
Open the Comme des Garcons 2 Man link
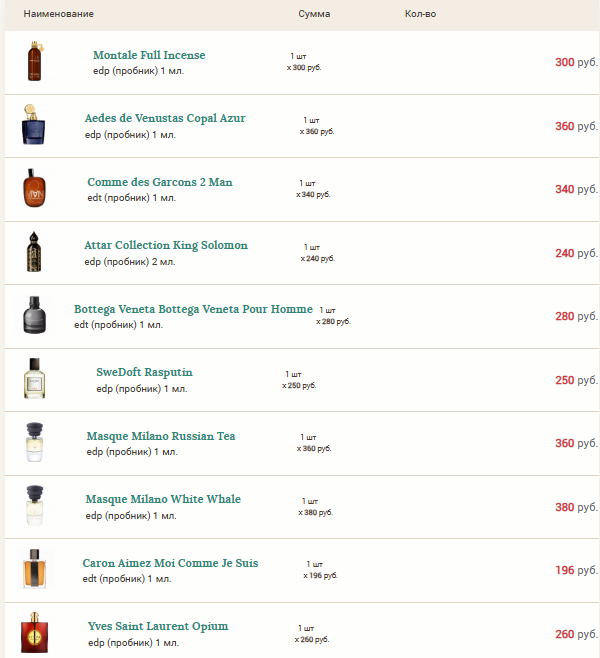tap(160, 182)
